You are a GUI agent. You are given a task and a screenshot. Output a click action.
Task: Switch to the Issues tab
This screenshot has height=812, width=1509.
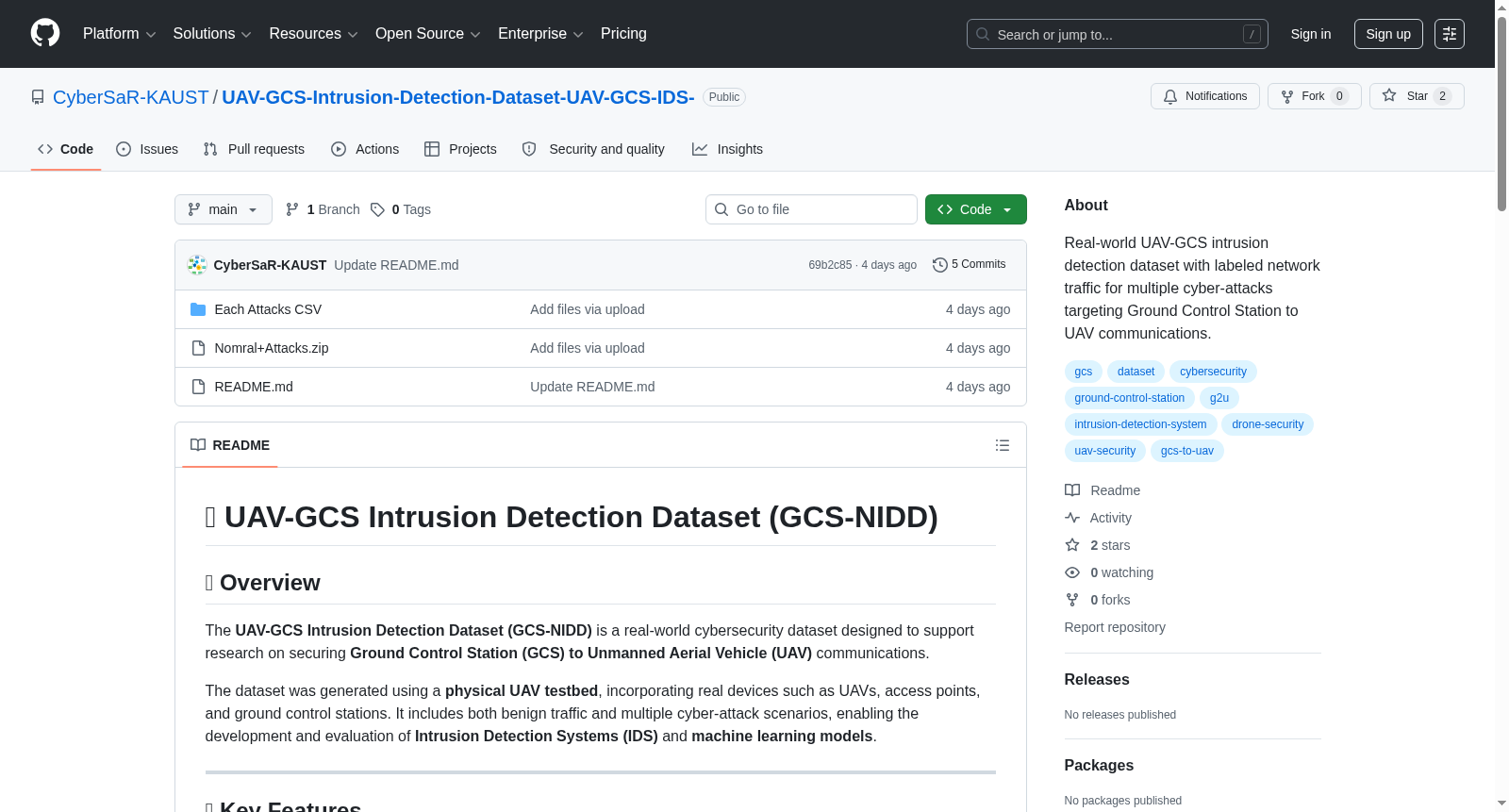[147, 149]
